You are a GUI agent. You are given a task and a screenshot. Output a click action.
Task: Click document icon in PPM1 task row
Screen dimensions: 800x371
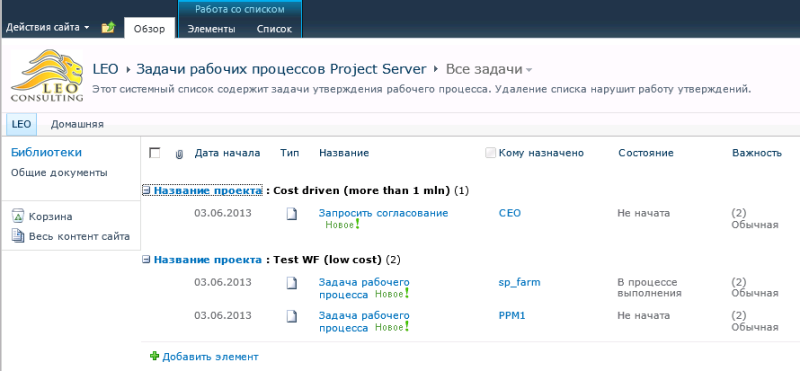tap(291, 316)
